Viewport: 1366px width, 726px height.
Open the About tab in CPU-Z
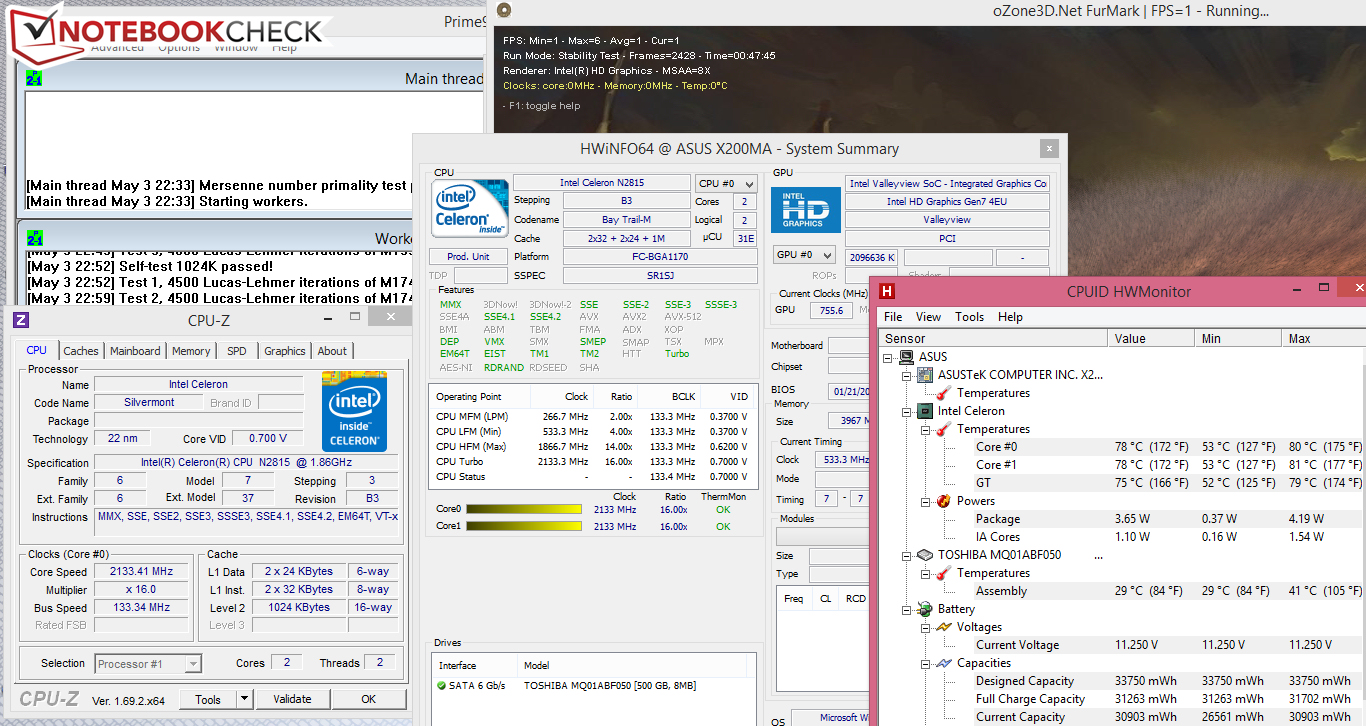(x=332, y=351)
